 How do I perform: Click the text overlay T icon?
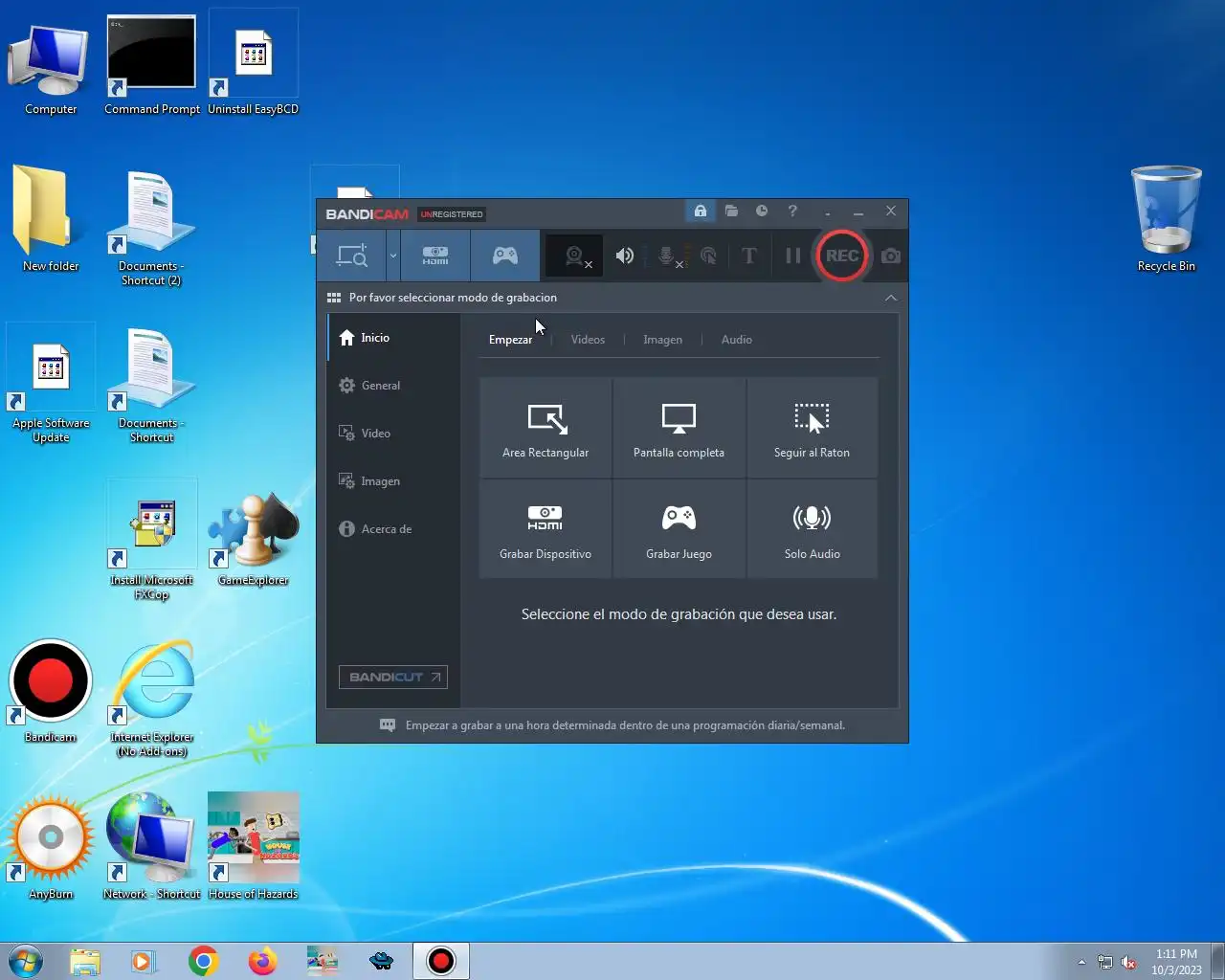tap(749, 256)
